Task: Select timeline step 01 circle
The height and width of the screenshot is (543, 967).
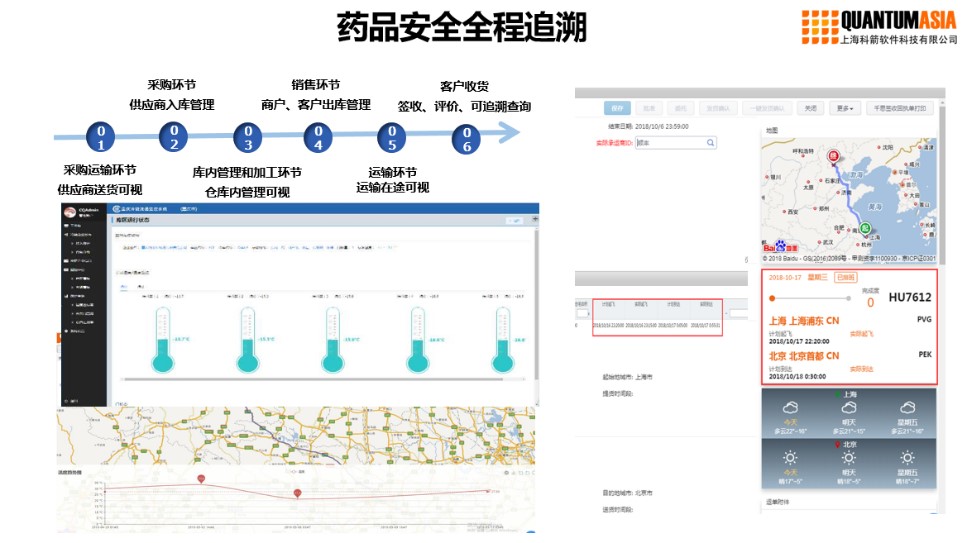Action: click(100, 137)
